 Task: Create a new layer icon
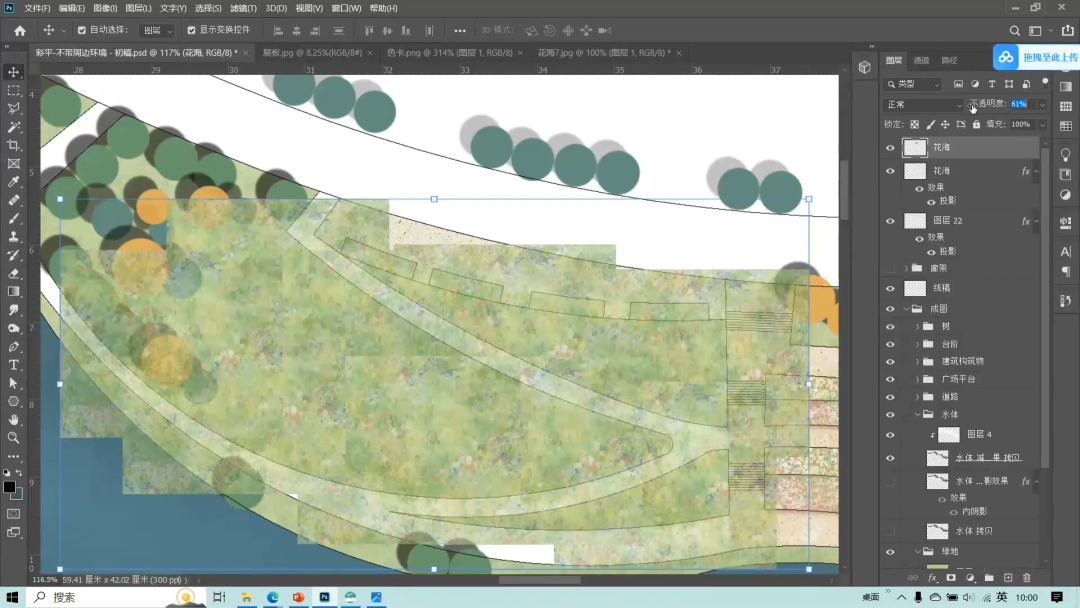(1008, 578)
